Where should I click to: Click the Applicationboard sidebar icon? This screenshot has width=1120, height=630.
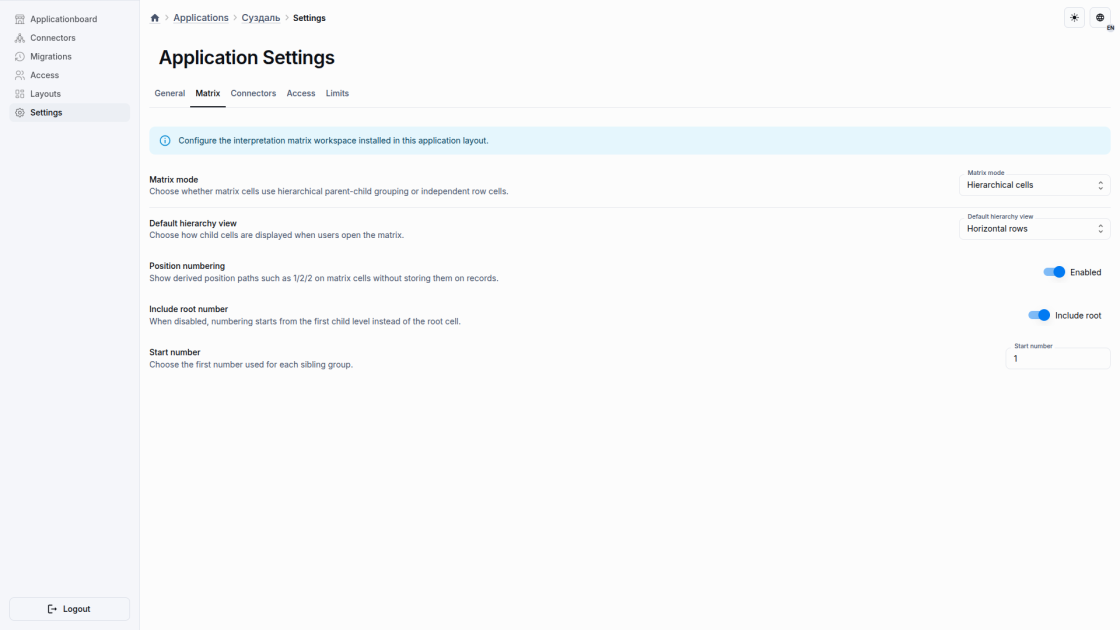pos(20,19)
